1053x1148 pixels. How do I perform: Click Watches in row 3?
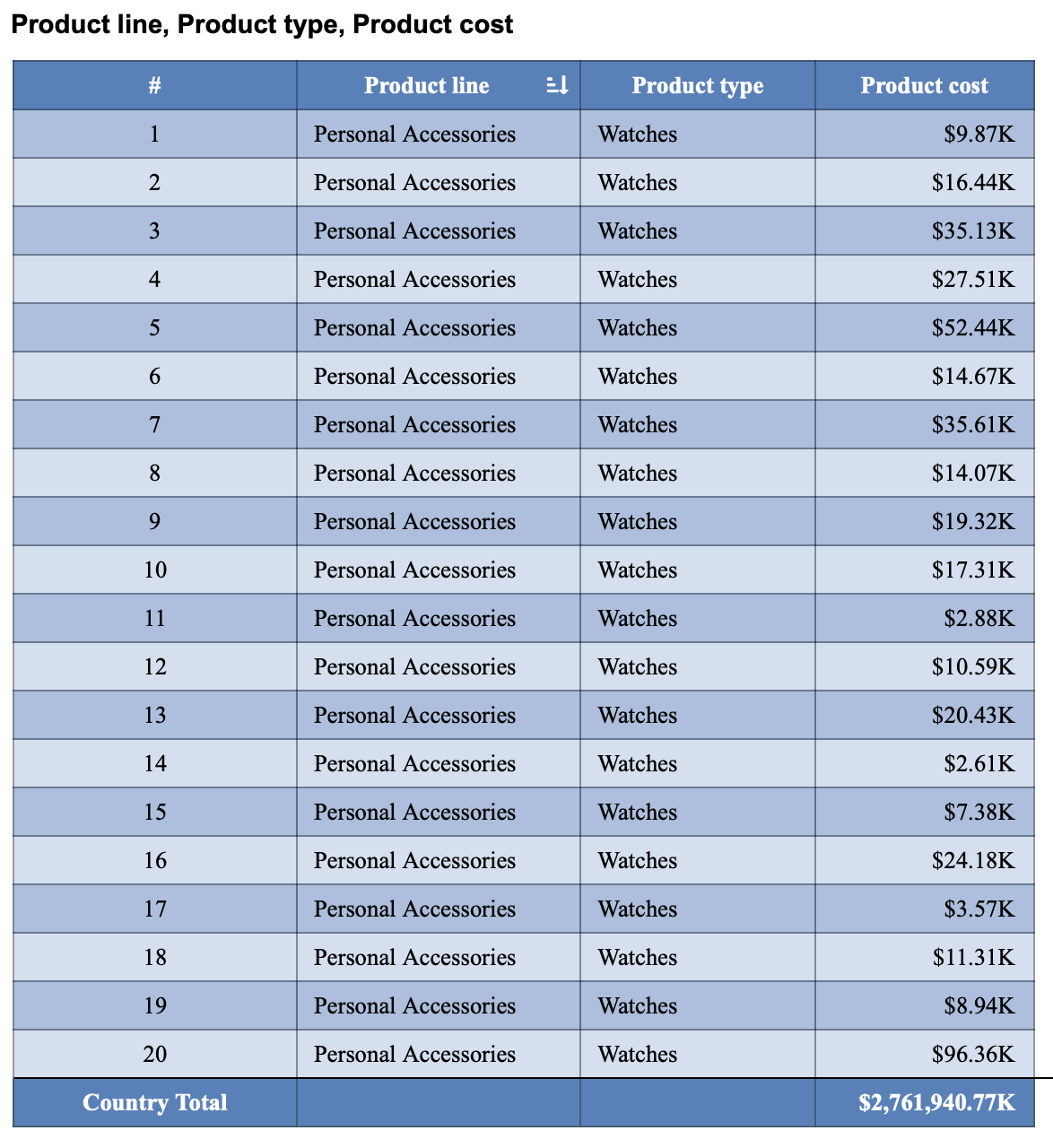tap(638, 231)
